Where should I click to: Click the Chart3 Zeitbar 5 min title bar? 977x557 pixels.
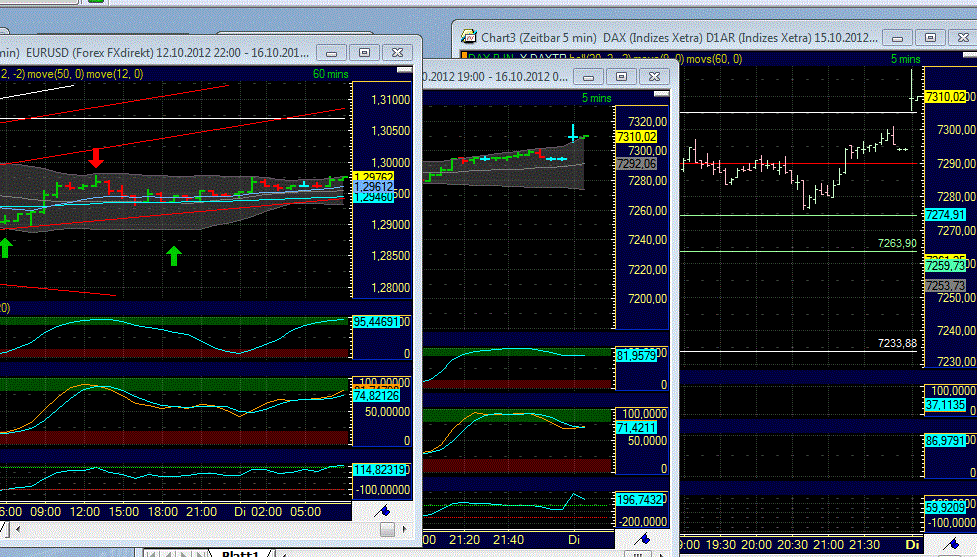[679, 38]
